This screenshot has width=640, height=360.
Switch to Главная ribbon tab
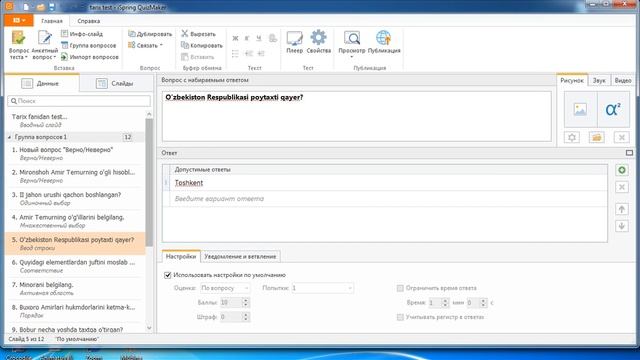click(x=52, y=21)
